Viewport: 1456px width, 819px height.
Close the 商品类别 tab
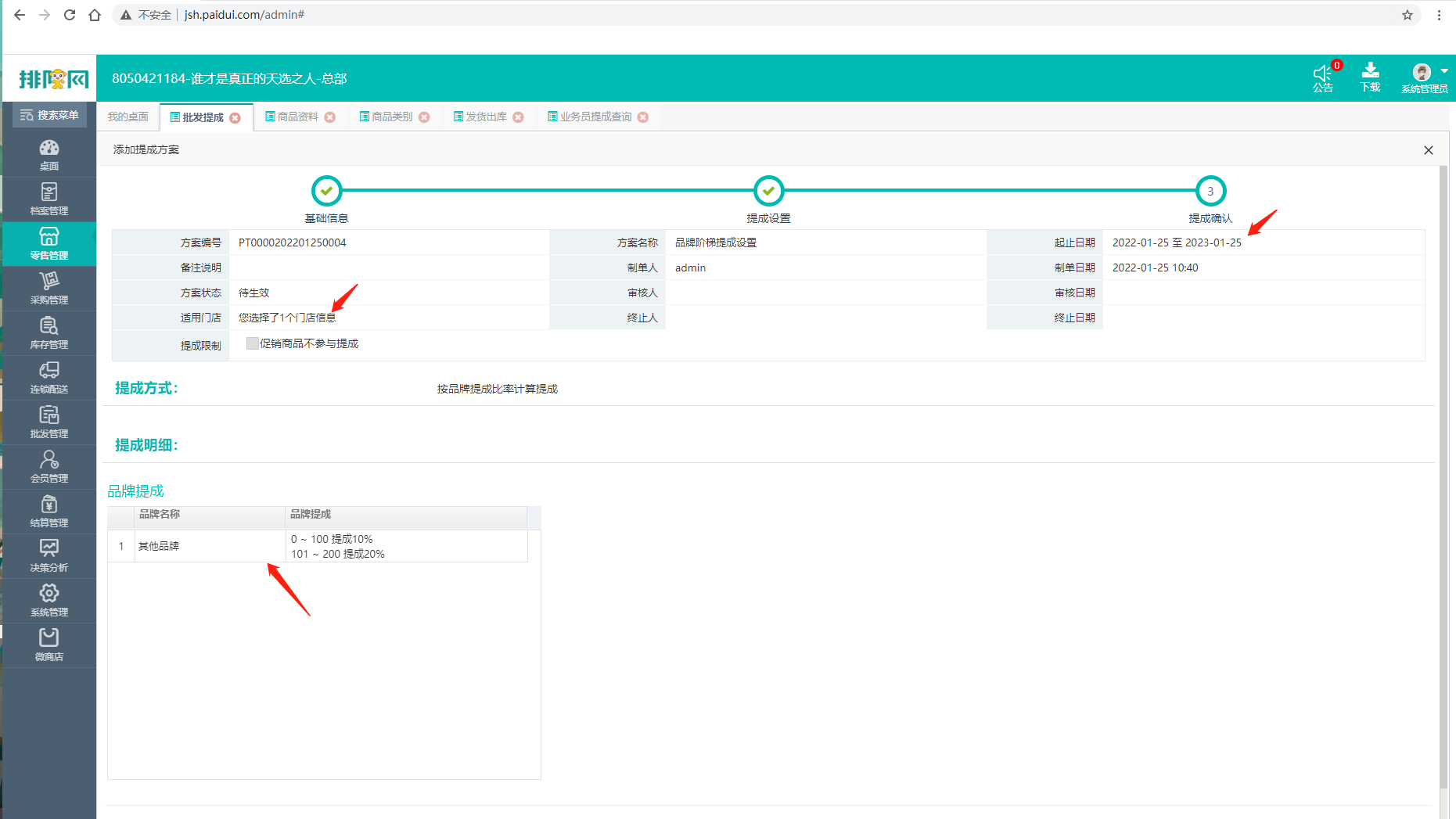(424, 117)
